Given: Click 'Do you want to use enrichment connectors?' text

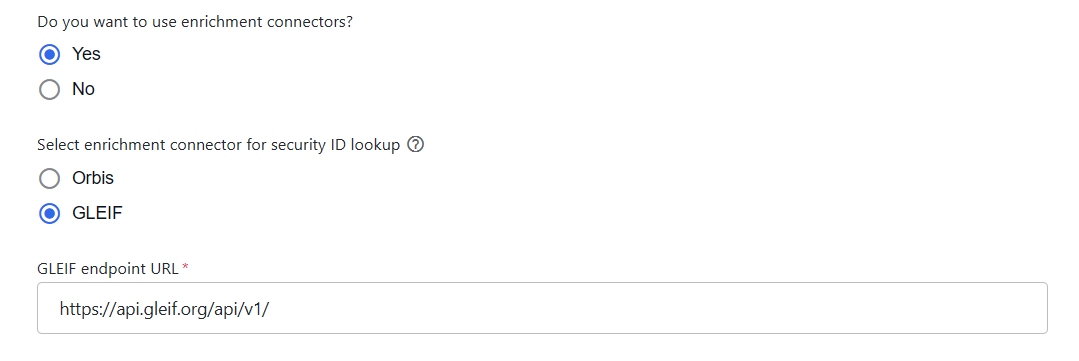Looking at the screenshot, I should (x=195, y=22).
